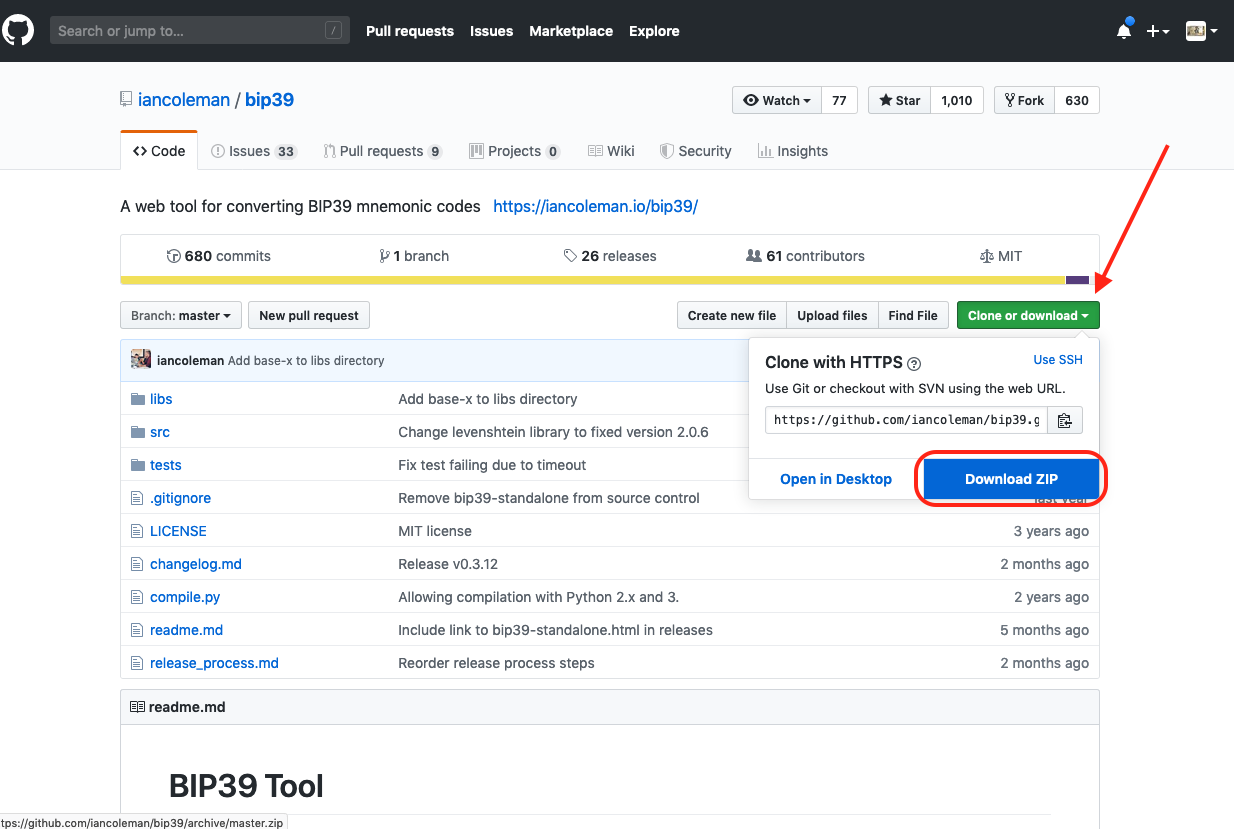Click Open in Desktop
Screen dimensions: 1234x829
click(x=836, y=479)
